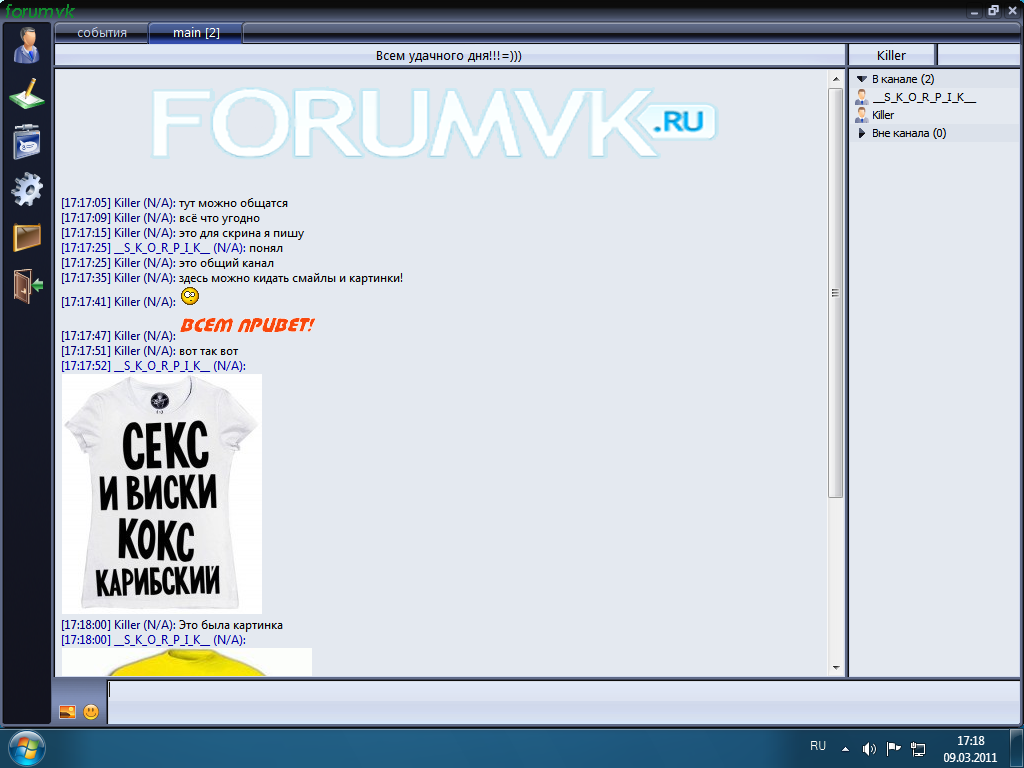Click the chat scrollbar down arrow
1024x768 pixels.
pos(836,668)
